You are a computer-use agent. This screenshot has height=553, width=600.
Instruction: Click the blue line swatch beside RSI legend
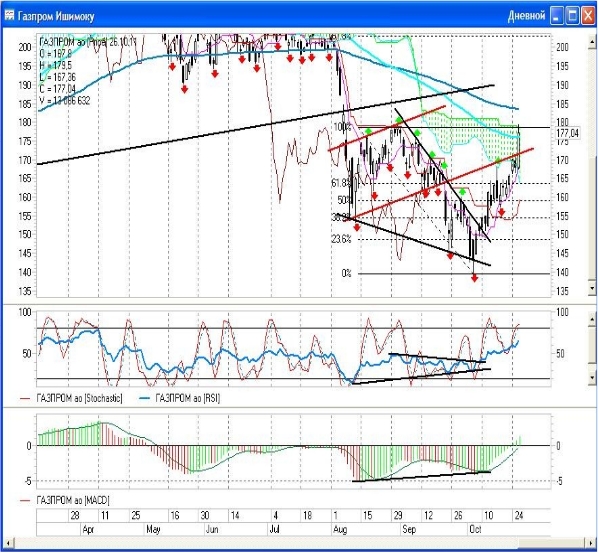(x=144, y=399)
